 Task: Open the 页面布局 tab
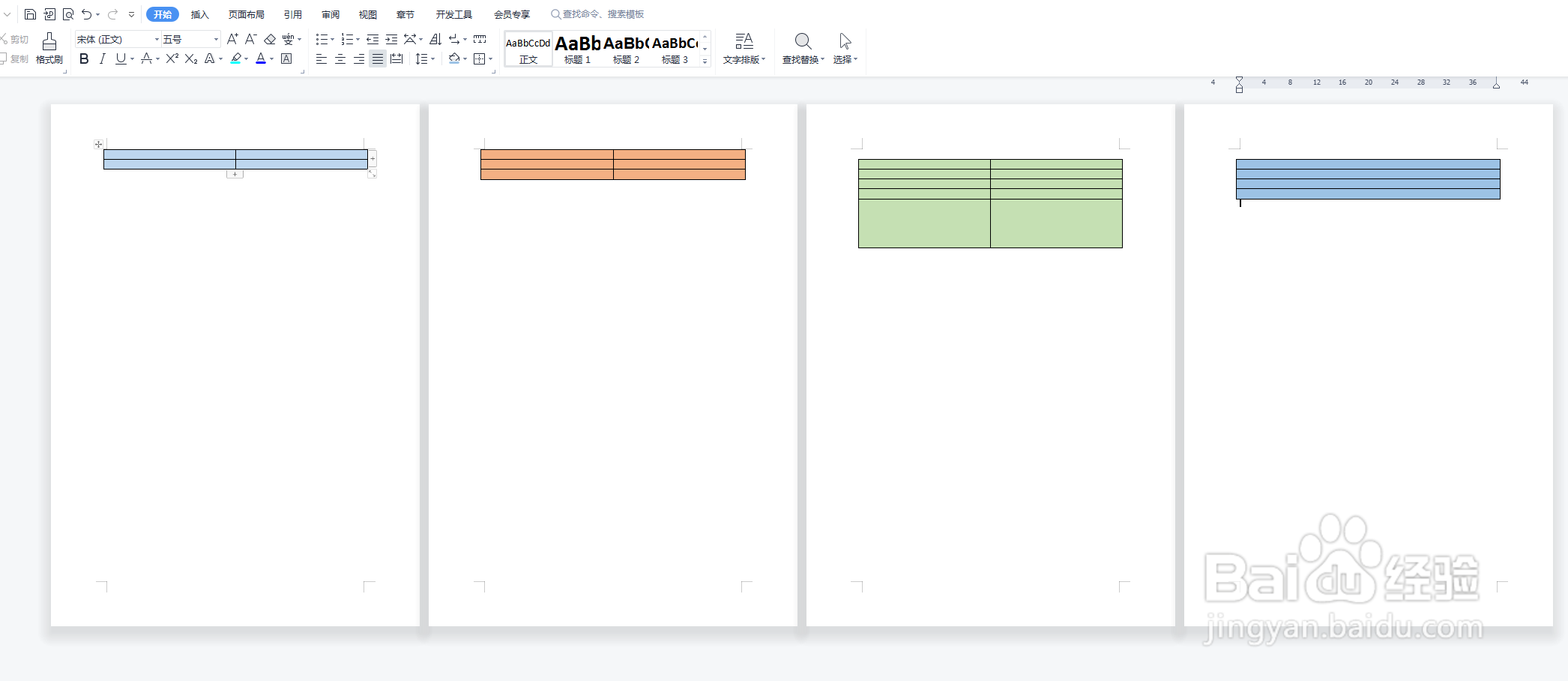[247, 14]
